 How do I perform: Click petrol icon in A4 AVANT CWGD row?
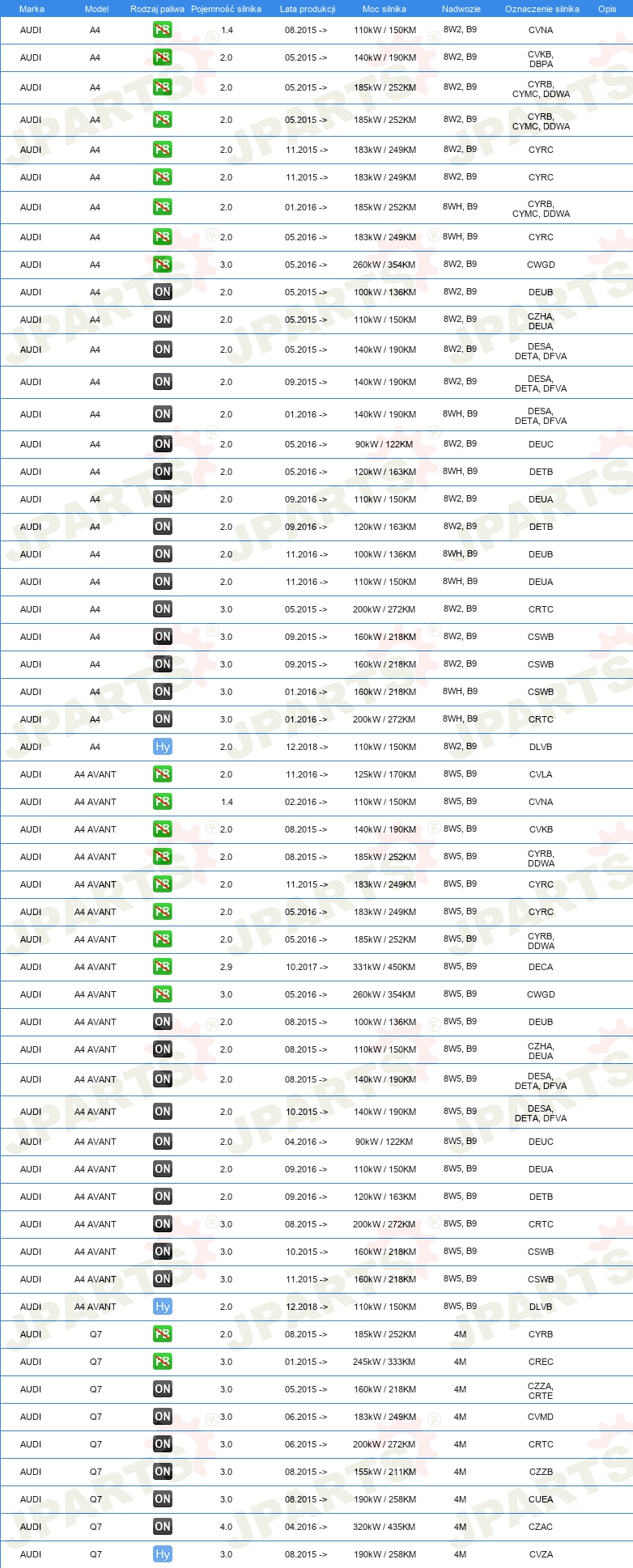(x=163, y=994)
